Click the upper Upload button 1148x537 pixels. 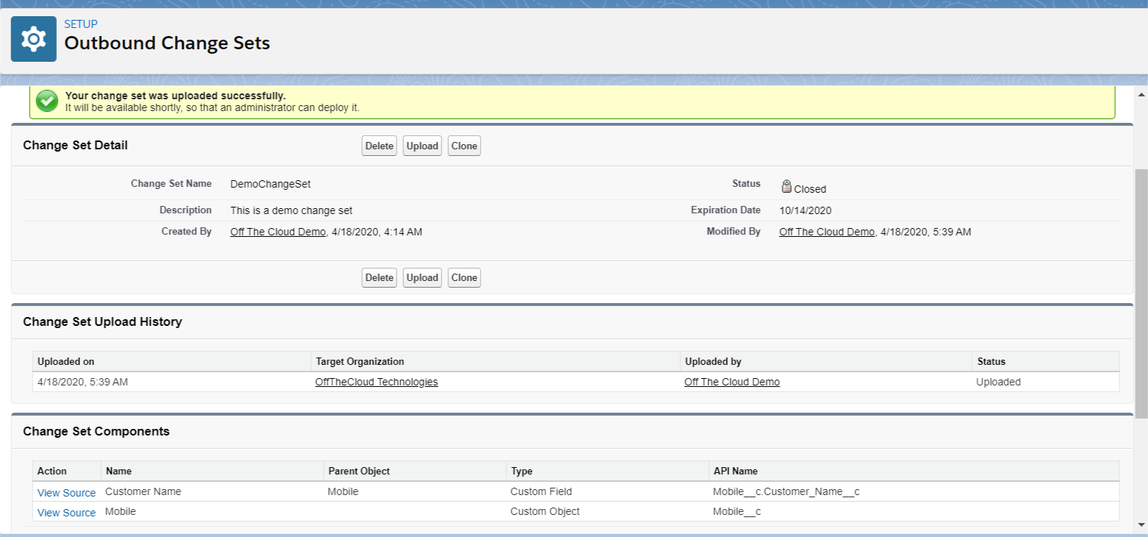pyautogui.click(x=422, y=146)
